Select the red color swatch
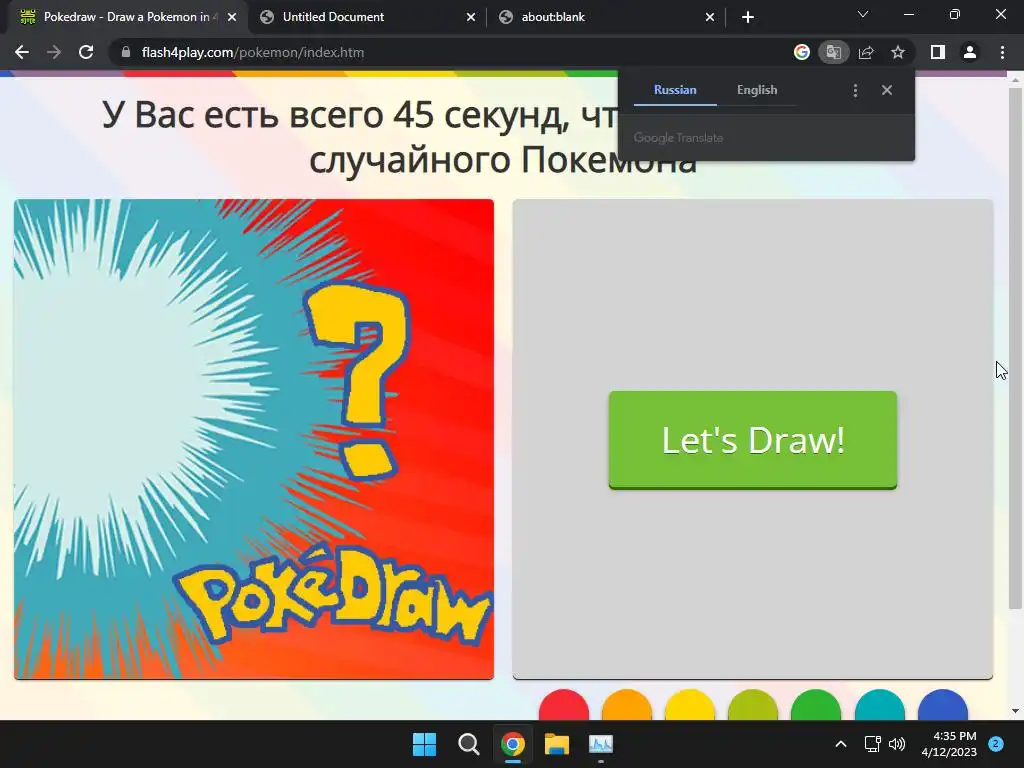 [564, 705]
